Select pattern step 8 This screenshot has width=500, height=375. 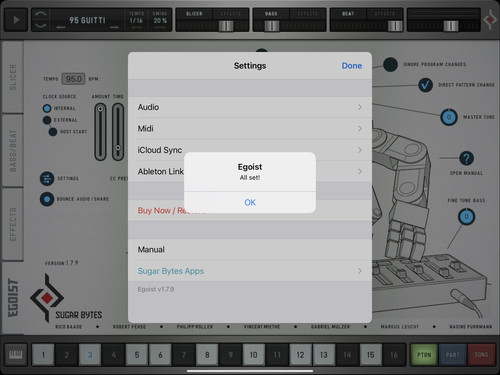pos(207,355)
